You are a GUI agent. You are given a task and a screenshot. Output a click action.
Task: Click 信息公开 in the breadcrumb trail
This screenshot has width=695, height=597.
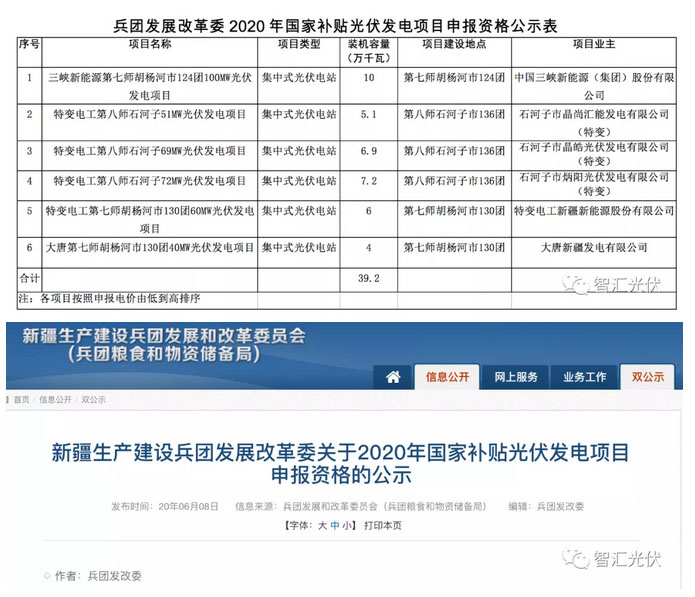55,400
